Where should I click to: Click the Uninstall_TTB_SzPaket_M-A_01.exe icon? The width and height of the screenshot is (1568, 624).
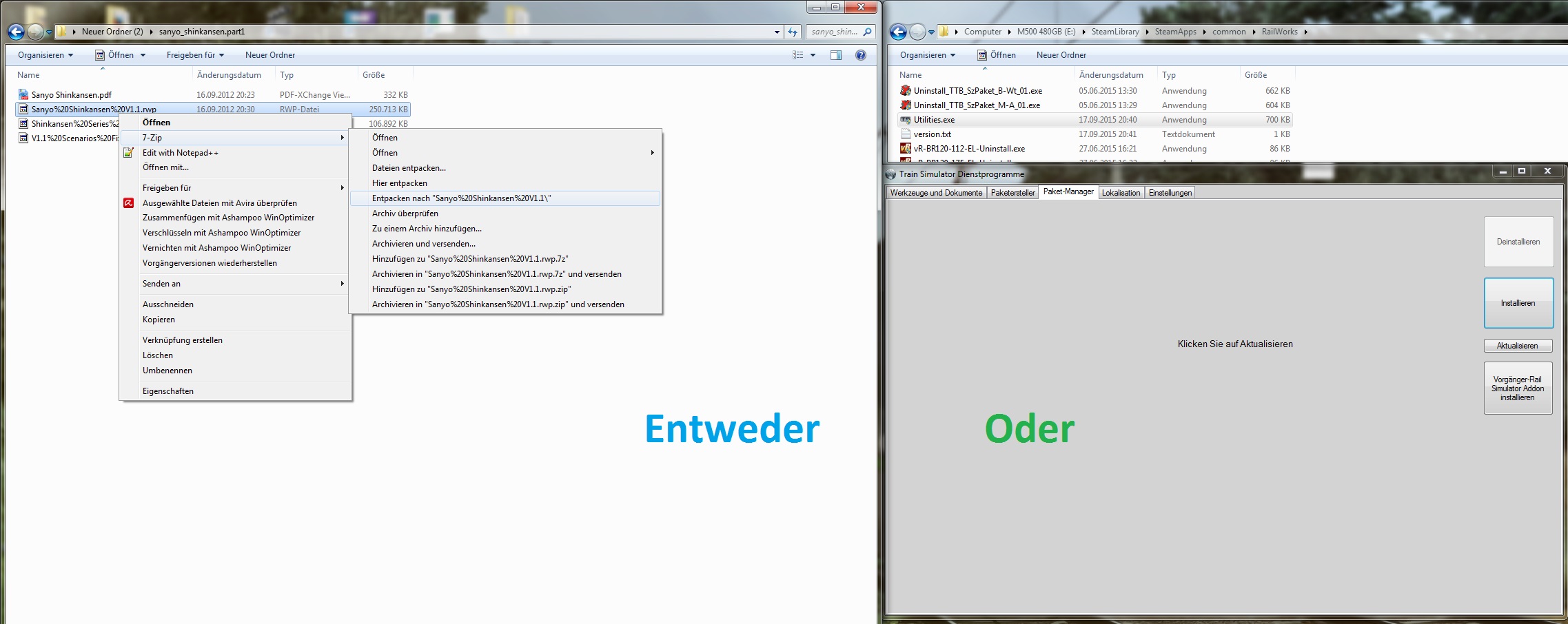pyautogui.click(x=906, y=105)
